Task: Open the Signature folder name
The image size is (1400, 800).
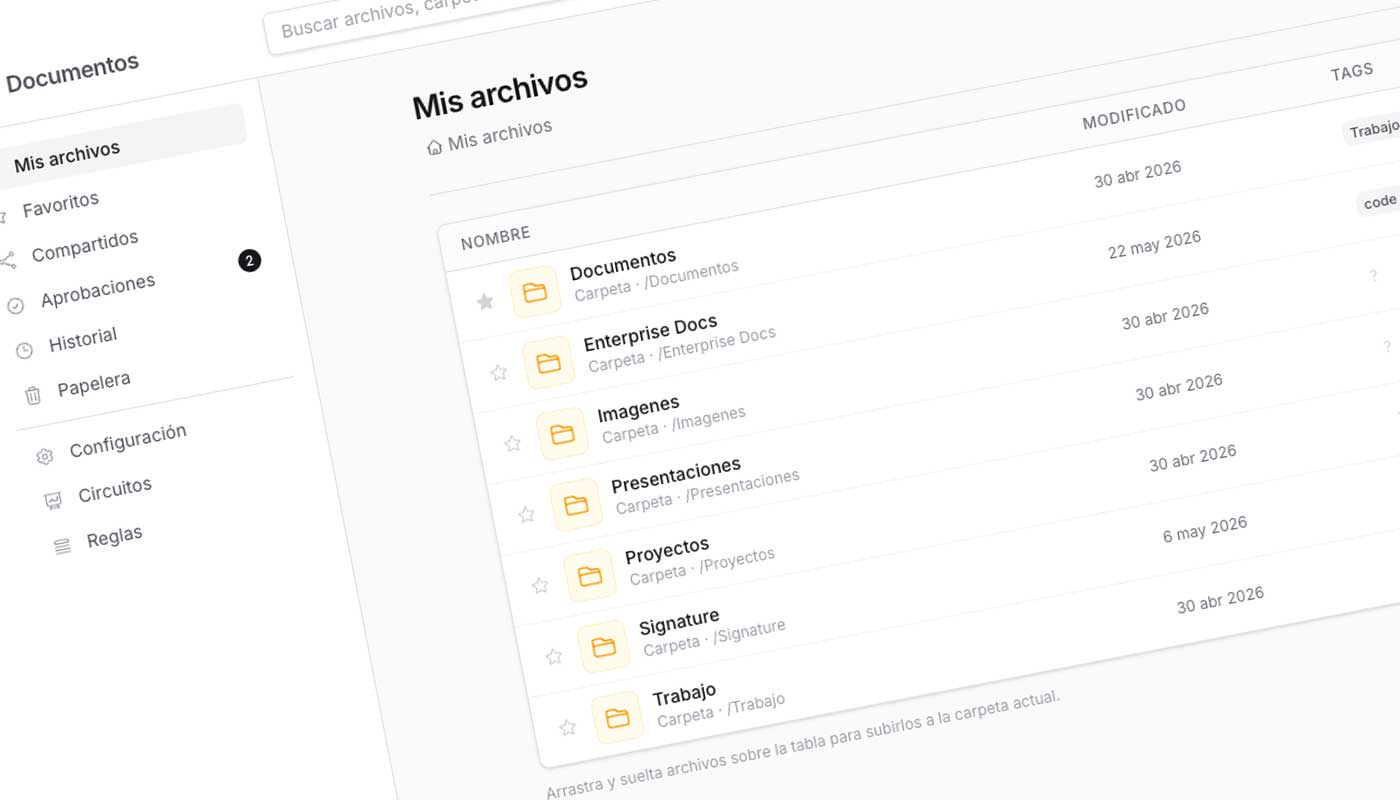Action: pyautogui.click(x=679, y=622)
